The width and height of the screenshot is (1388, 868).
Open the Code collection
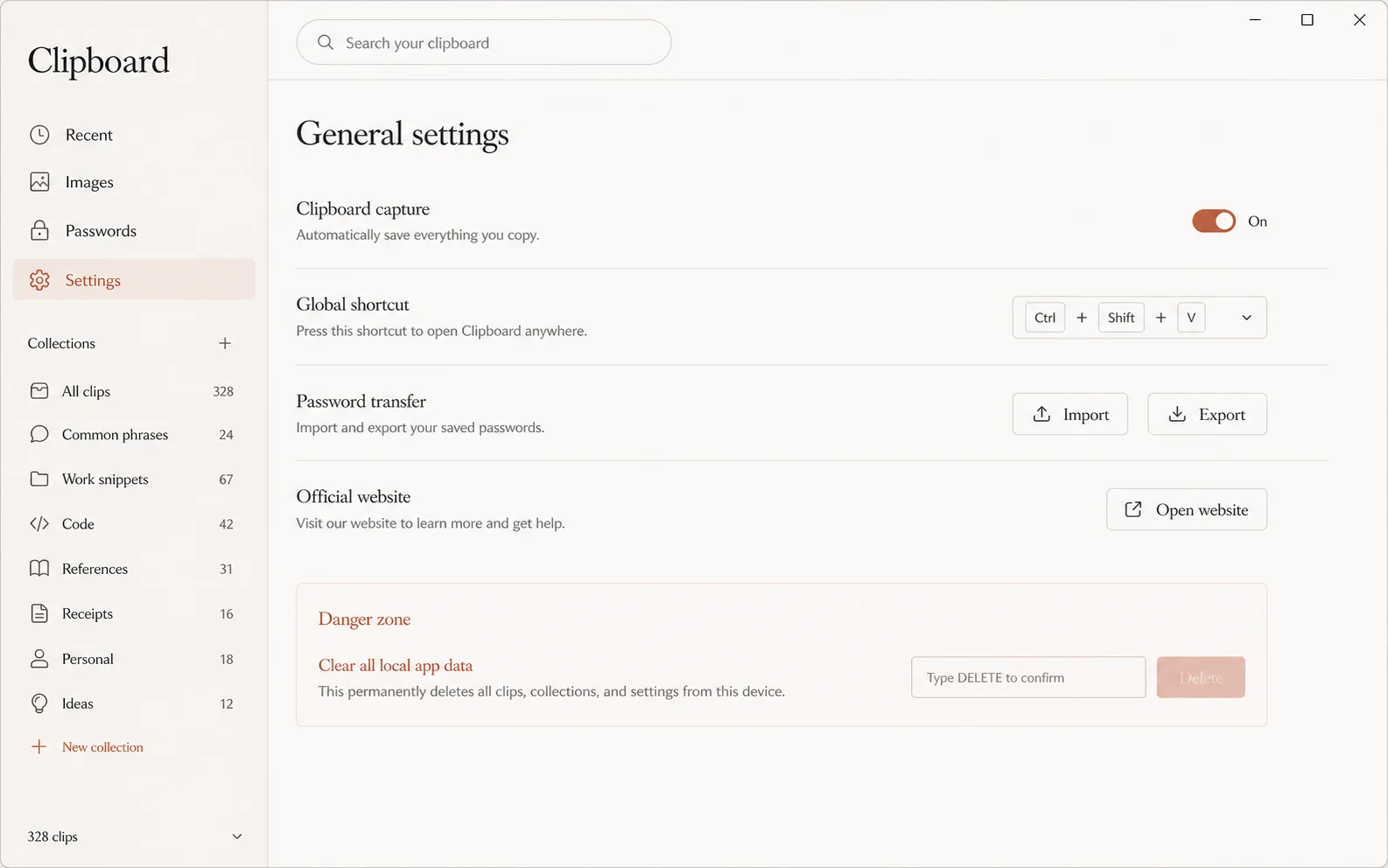tap(134, 524)
